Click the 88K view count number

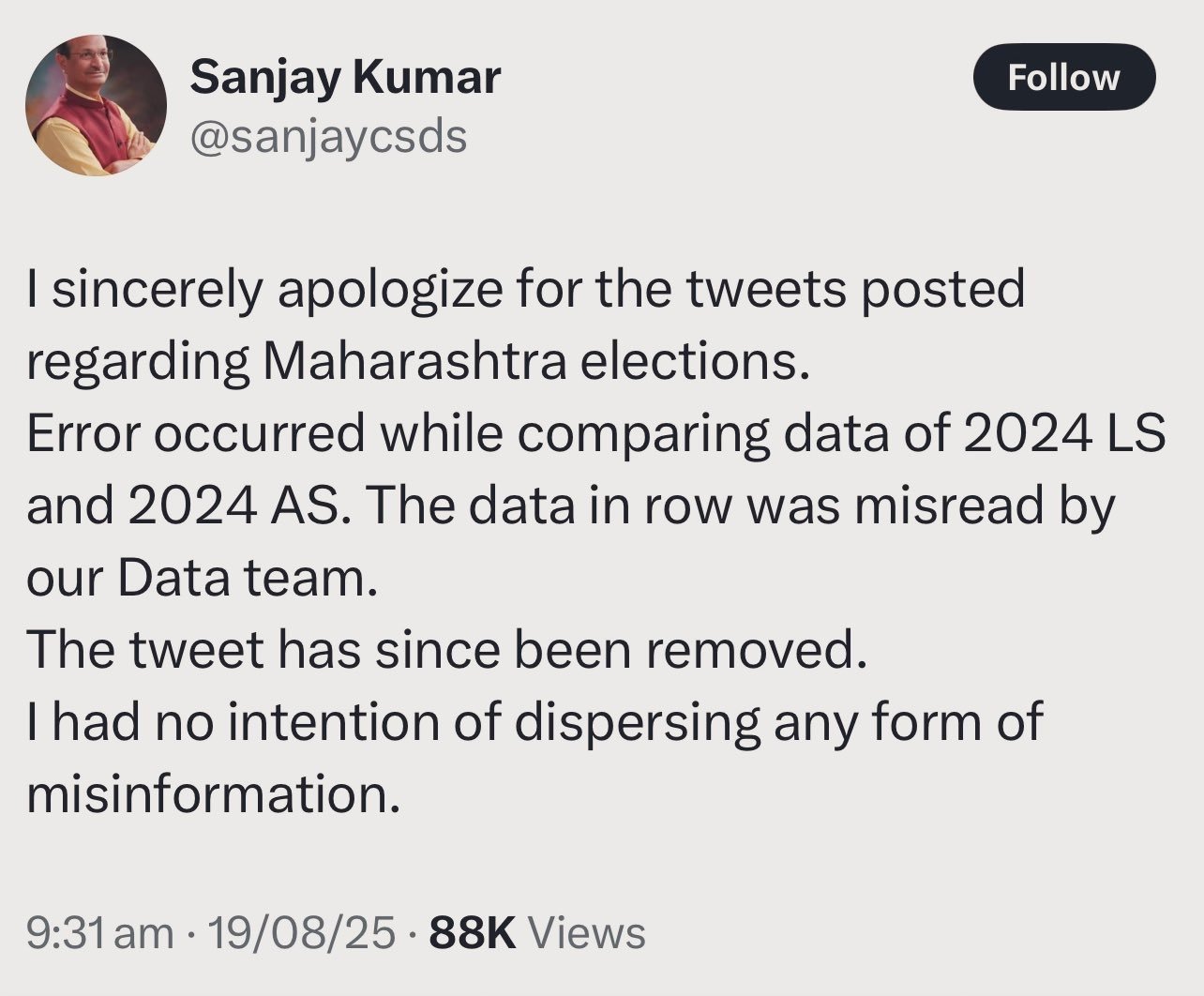coord(472,932)
